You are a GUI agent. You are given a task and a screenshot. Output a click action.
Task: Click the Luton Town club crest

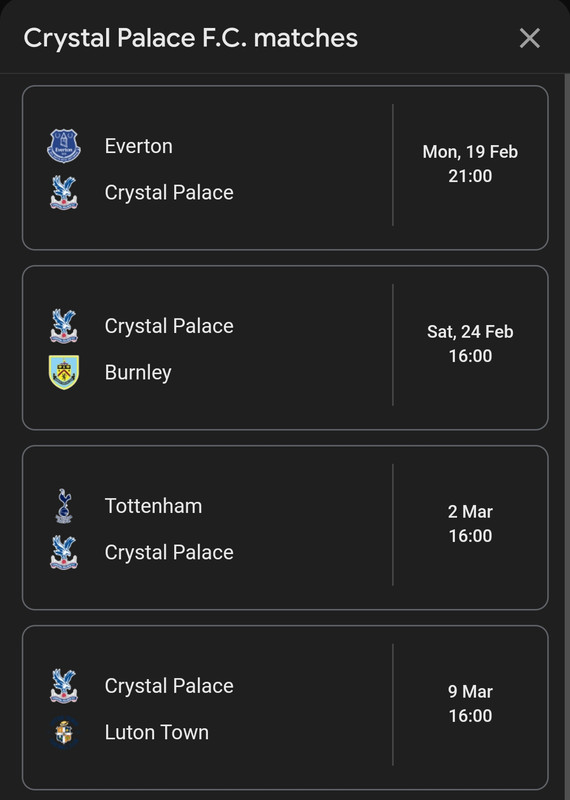pos(64,732)
